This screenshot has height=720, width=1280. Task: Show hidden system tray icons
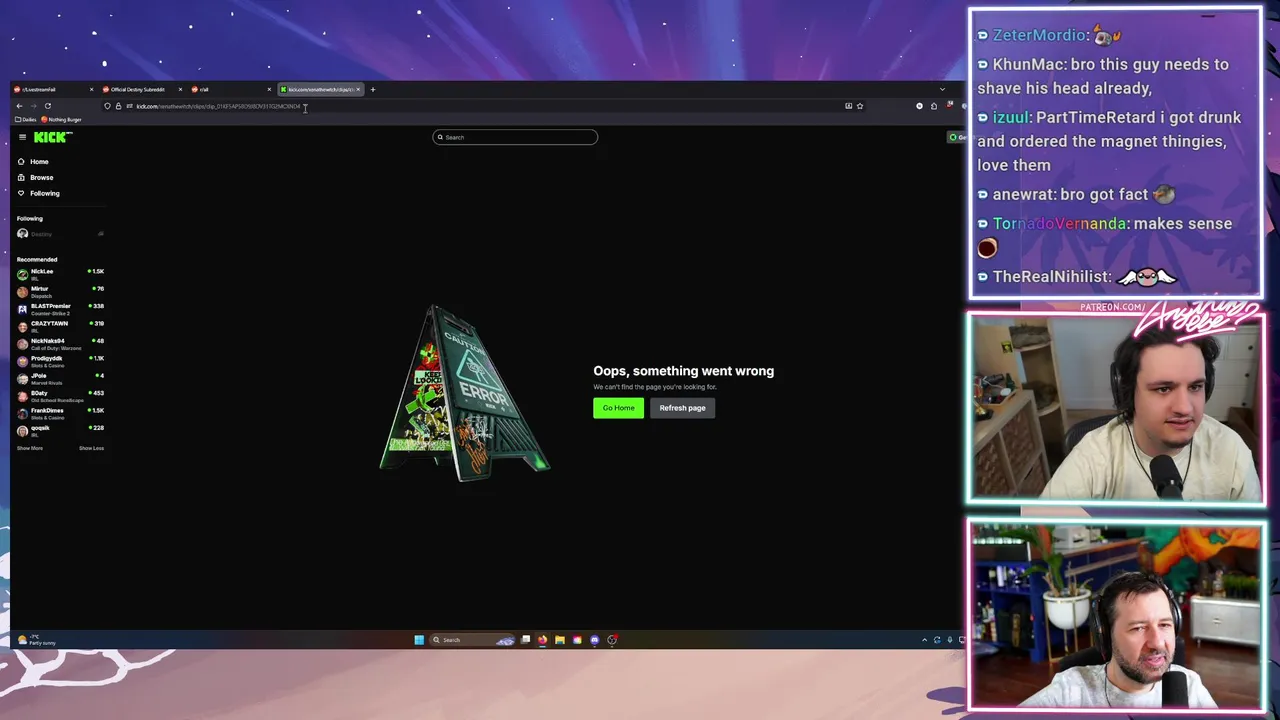[924, 640]
